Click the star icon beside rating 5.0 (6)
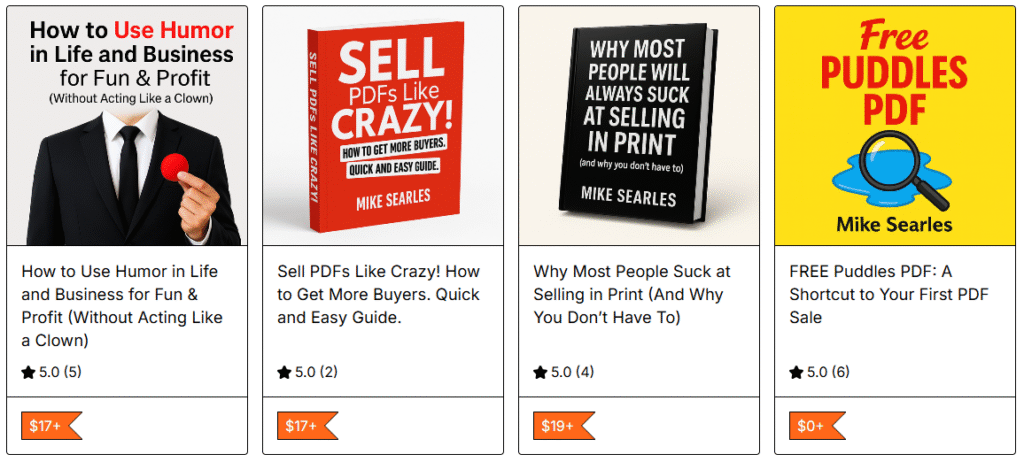This screenshot has height=462, width=1024. pyautogui.click(x=796, y=373)
